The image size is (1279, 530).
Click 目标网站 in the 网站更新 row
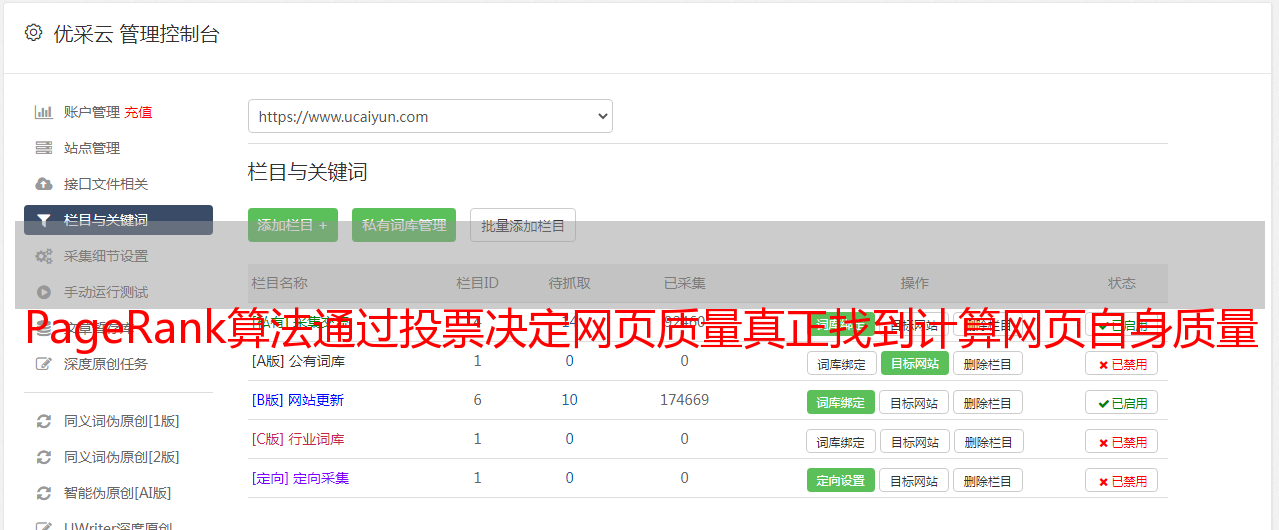point(914,402)
